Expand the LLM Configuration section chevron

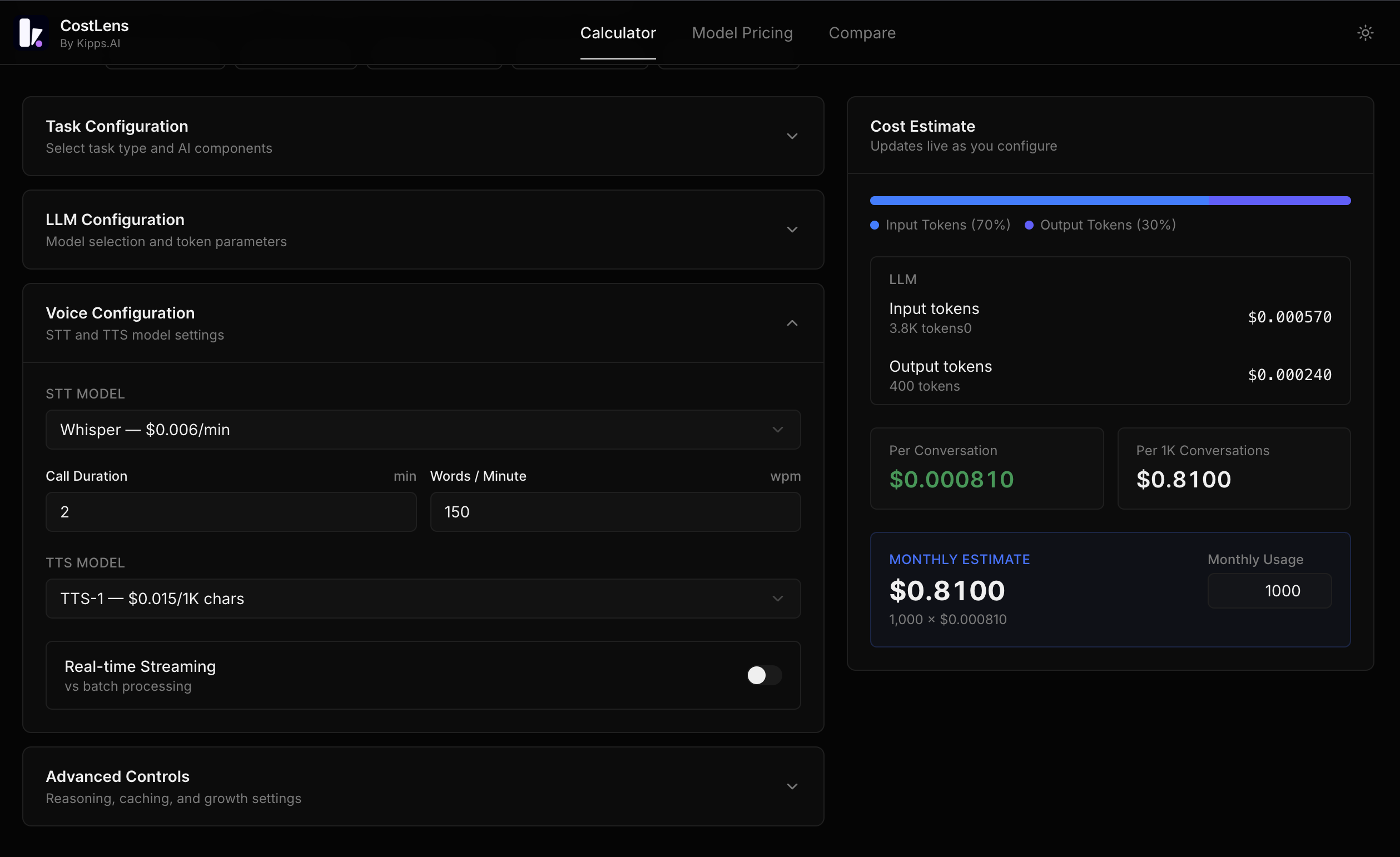792,230
